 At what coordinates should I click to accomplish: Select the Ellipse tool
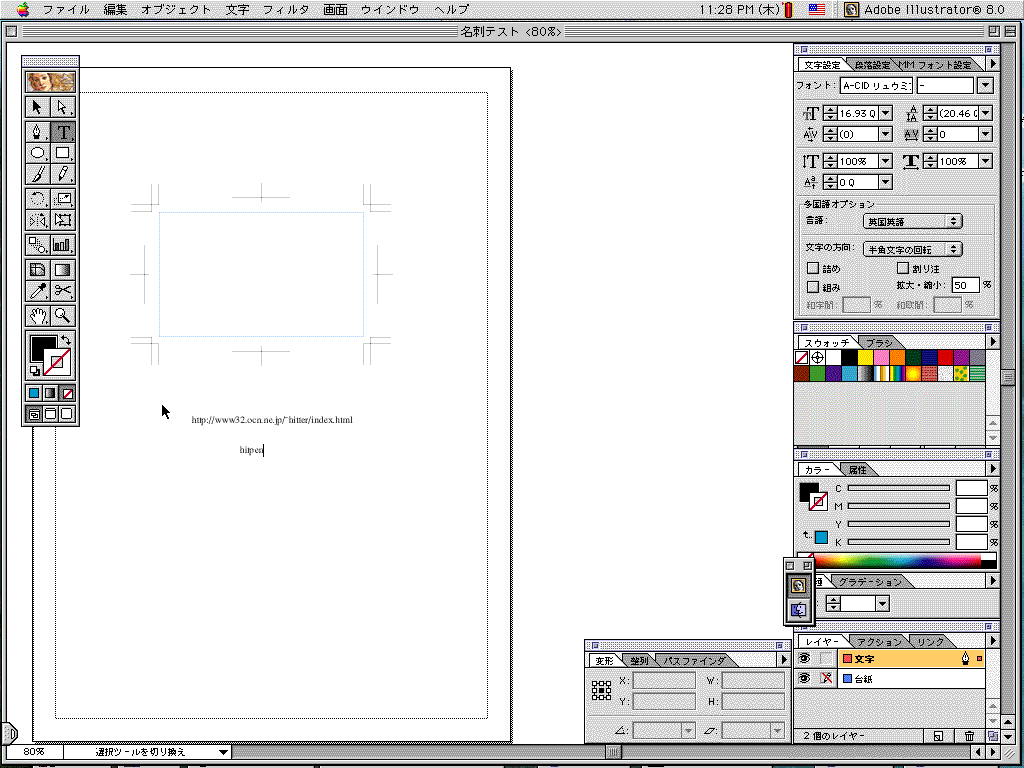click(37, 153)
